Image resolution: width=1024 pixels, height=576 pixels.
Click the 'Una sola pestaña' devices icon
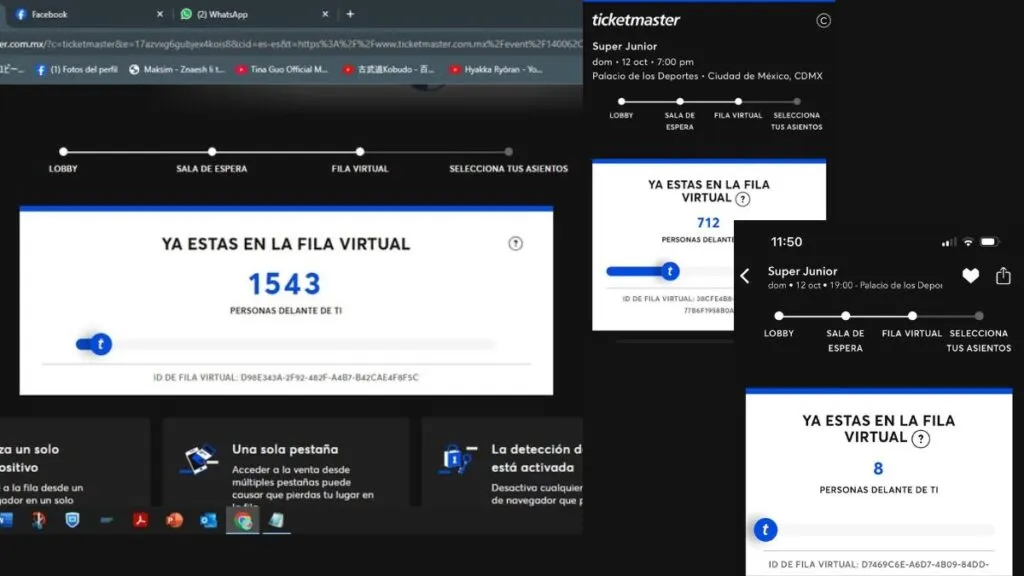(200, 460)
